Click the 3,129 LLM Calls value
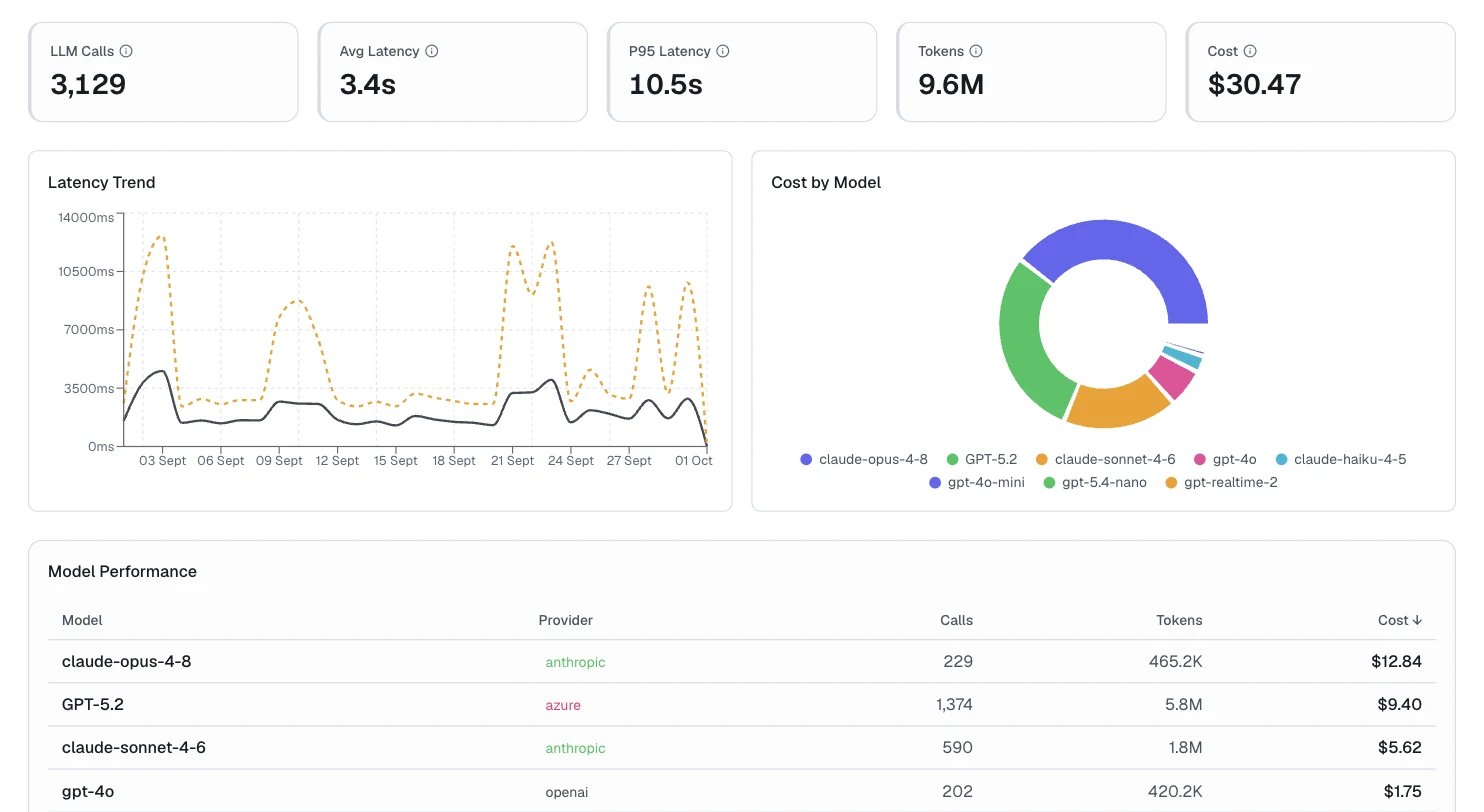The height and width of the screenshot is (812, 1484). coord(88,84)
